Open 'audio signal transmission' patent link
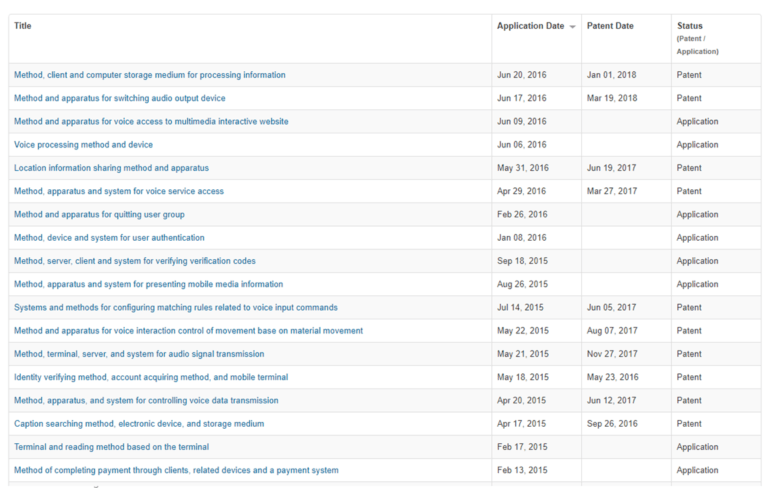 (x=139, y=353)
